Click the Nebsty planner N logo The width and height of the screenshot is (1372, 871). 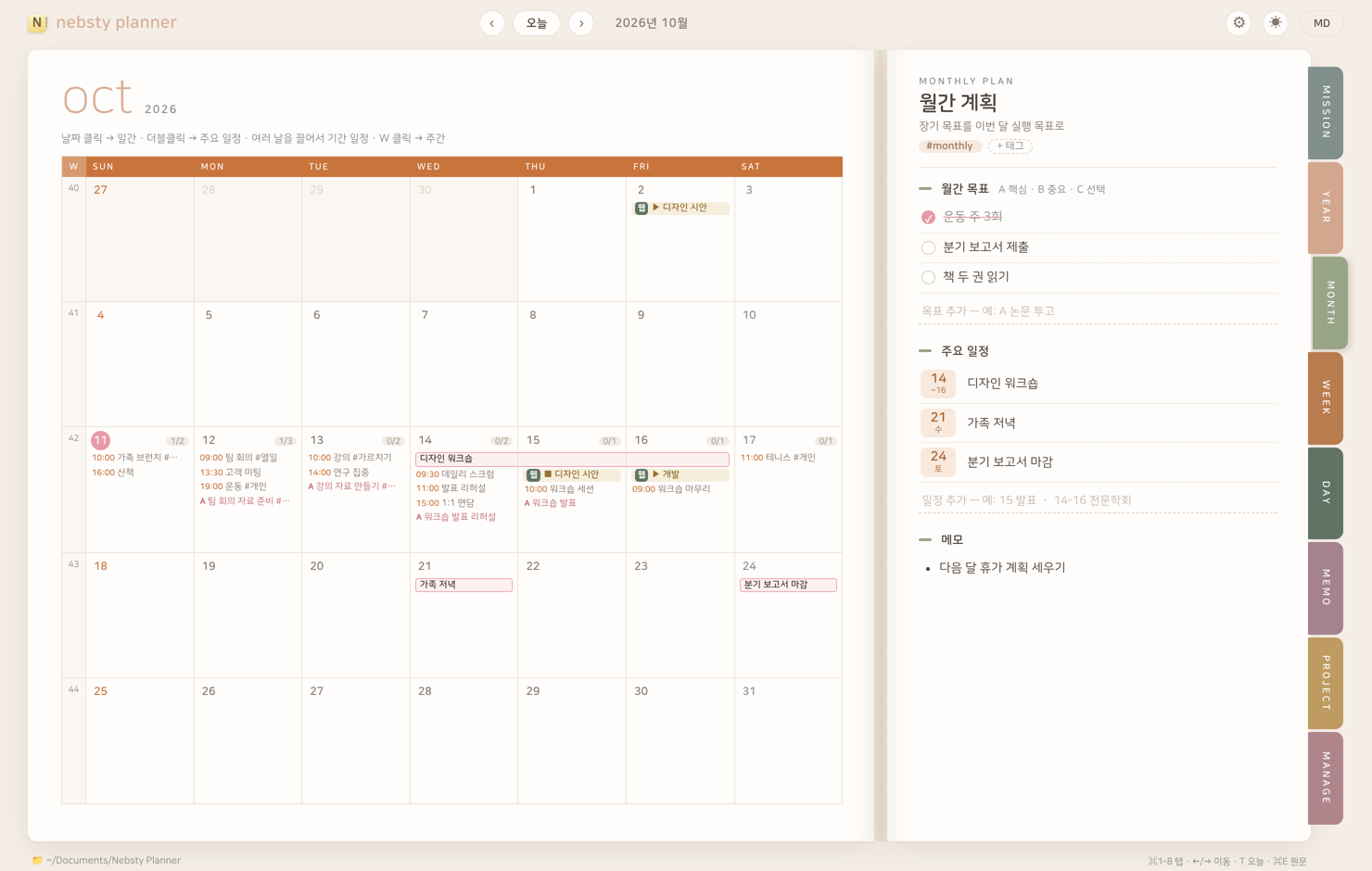(37, 23)
